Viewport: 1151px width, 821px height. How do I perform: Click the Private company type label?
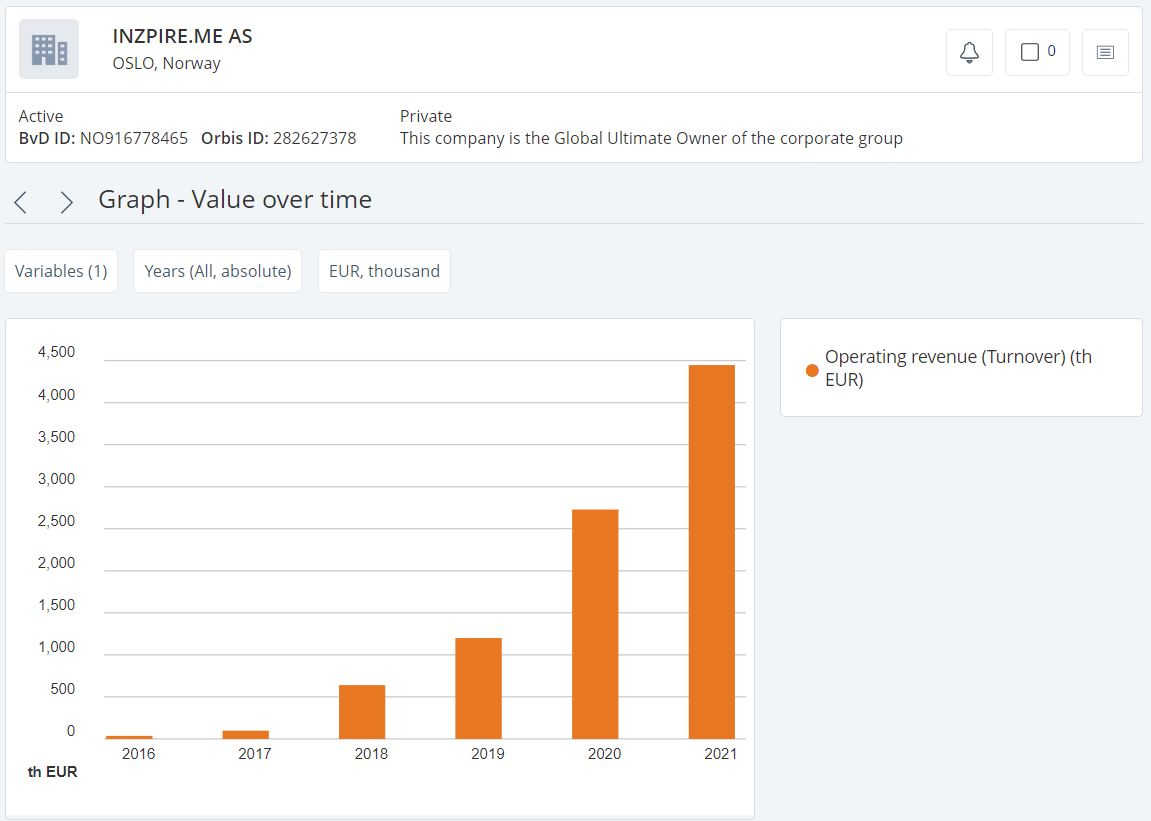(x=426, y=116)
